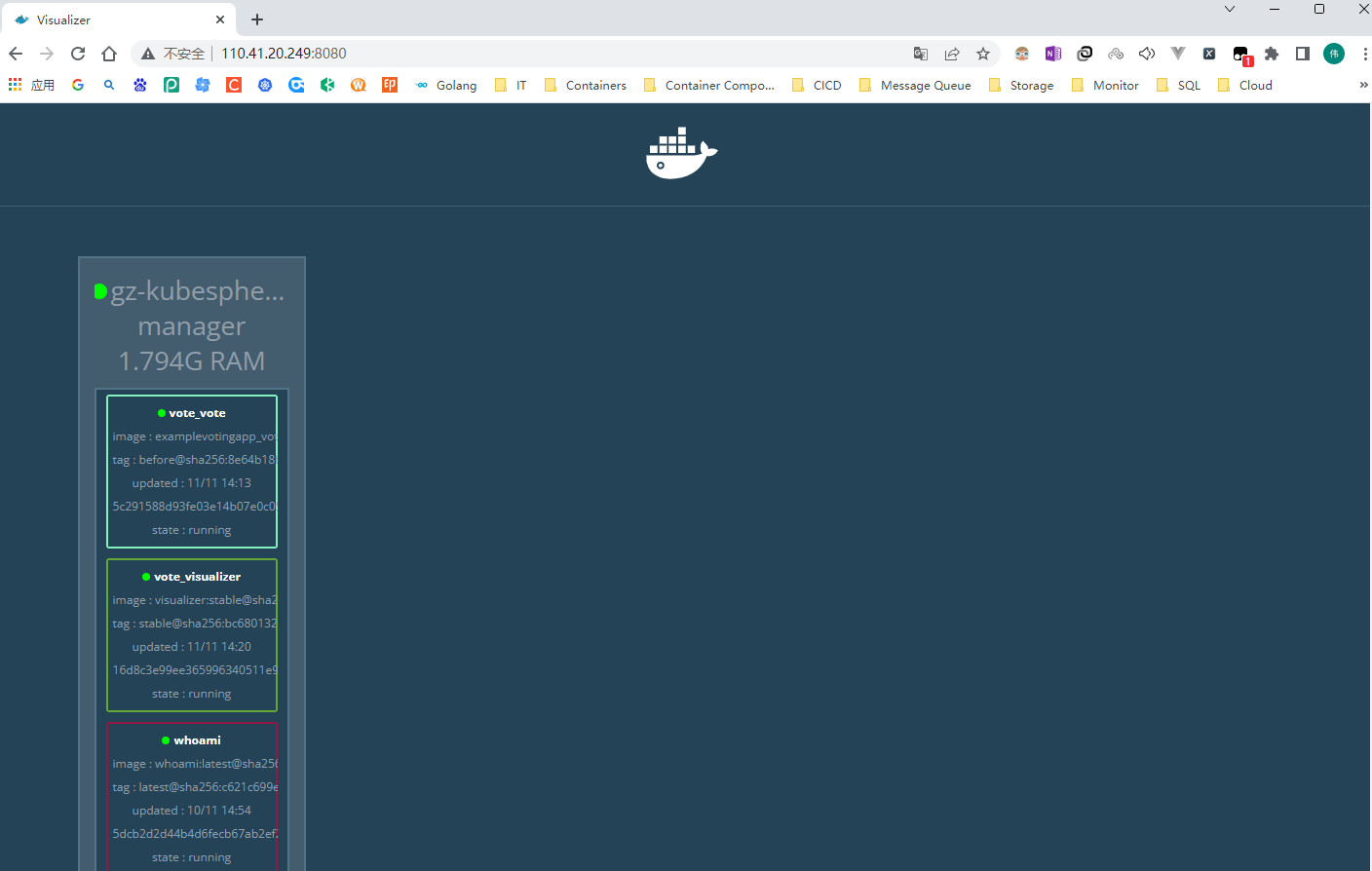Click the exampleviotingapp image text of vote_vote
This screenshot has height=871, width=1372.
[x=195, y=436]
